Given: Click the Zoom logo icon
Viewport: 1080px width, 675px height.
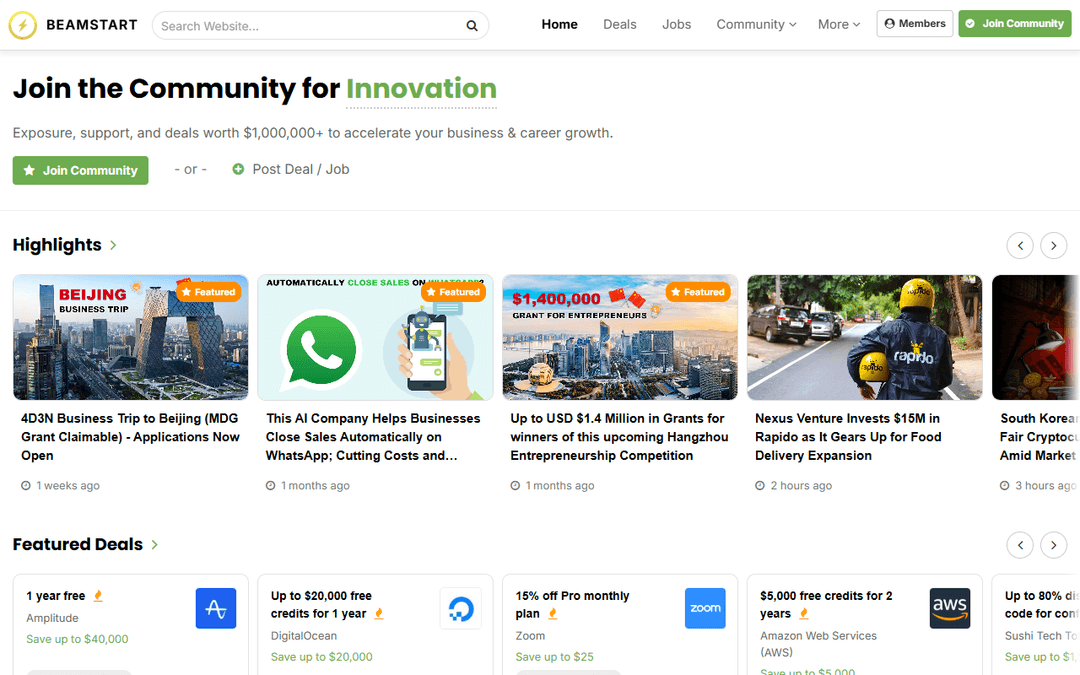Looking at the screenshot, I should (705, 608).
